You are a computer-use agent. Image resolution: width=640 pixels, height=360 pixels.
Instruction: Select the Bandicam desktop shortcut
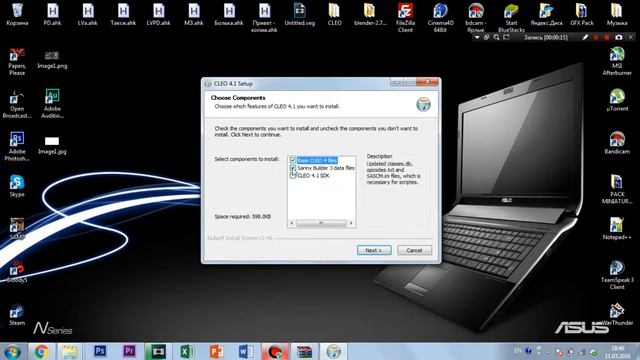[617, 142]
